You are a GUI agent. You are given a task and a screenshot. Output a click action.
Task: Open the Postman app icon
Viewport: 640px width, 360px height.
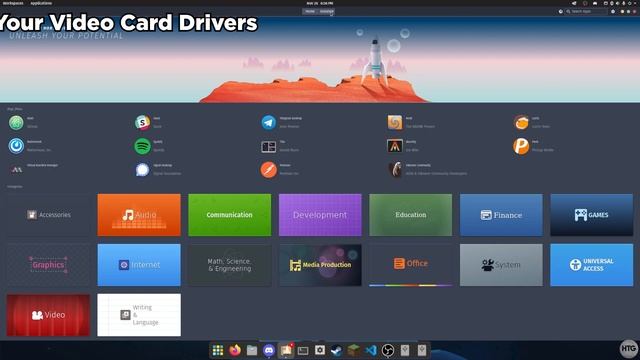tap(269, 169)
